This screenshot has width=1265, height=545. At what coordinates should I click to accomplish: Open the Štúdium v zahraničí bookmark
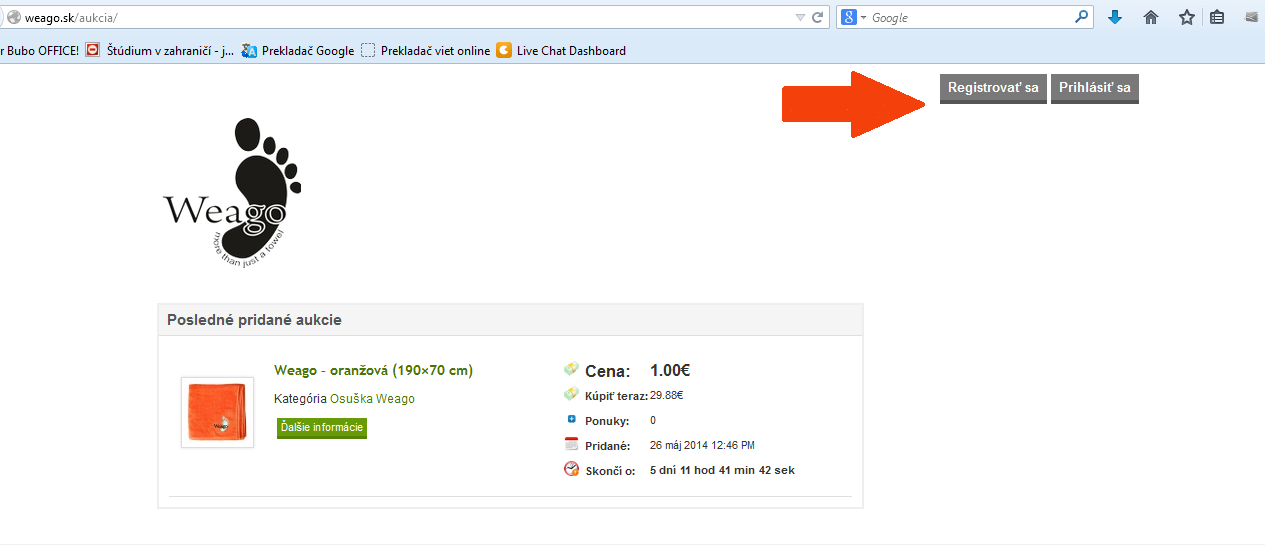click(x=160, y=51)
